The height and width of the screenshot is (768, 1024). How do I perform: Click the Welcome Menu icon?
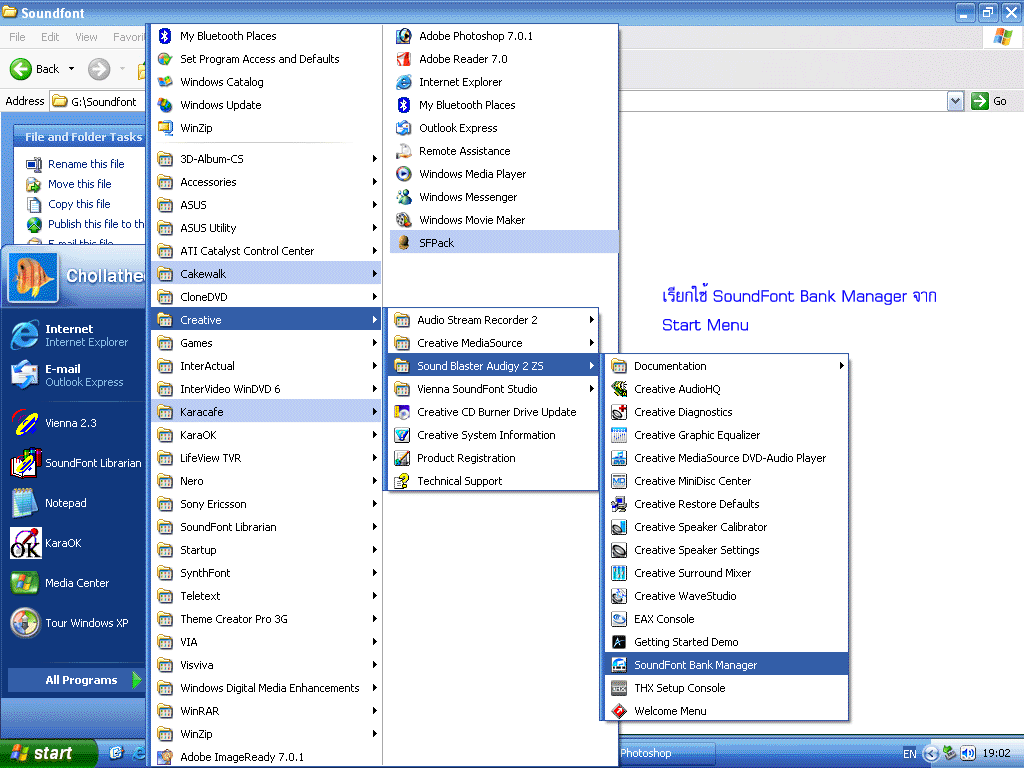[618, 711]
